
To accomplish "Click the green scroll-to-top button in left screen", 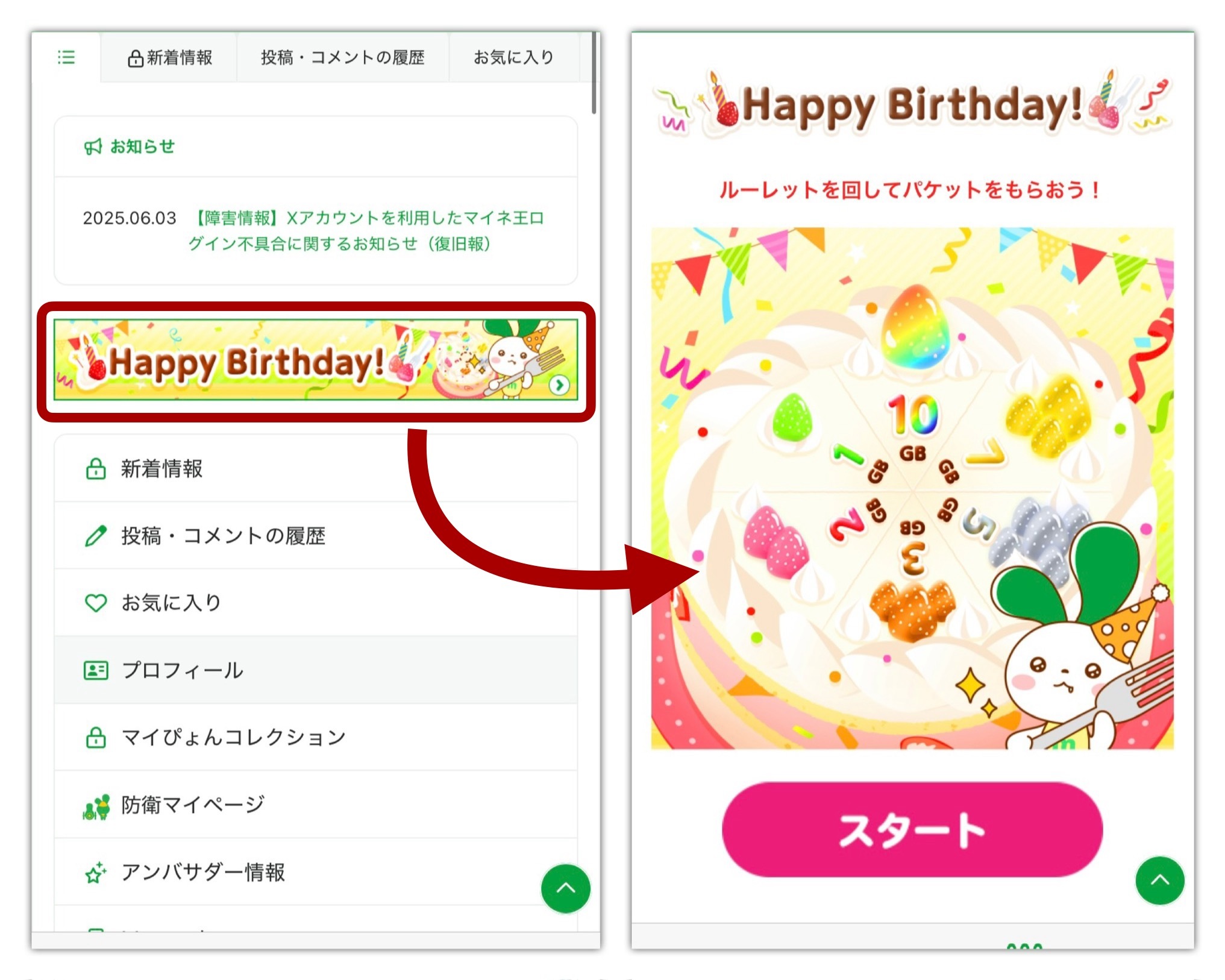I will click(x=565, y=888).
